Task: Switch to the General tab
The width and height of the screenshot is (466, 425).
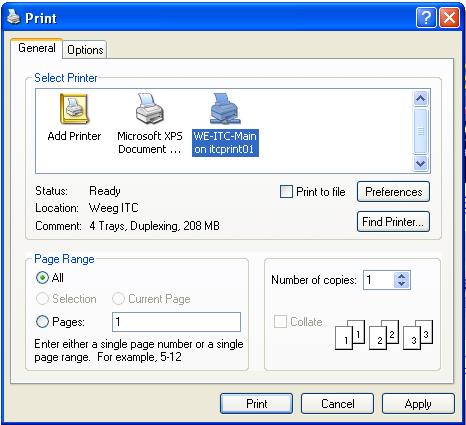Action: 37,48
